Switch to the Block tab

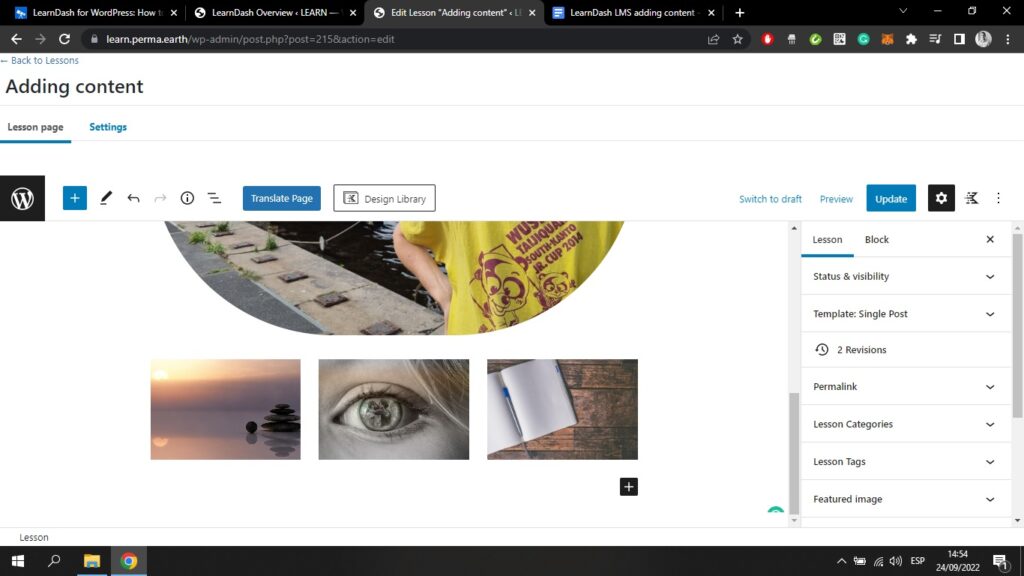876,240
